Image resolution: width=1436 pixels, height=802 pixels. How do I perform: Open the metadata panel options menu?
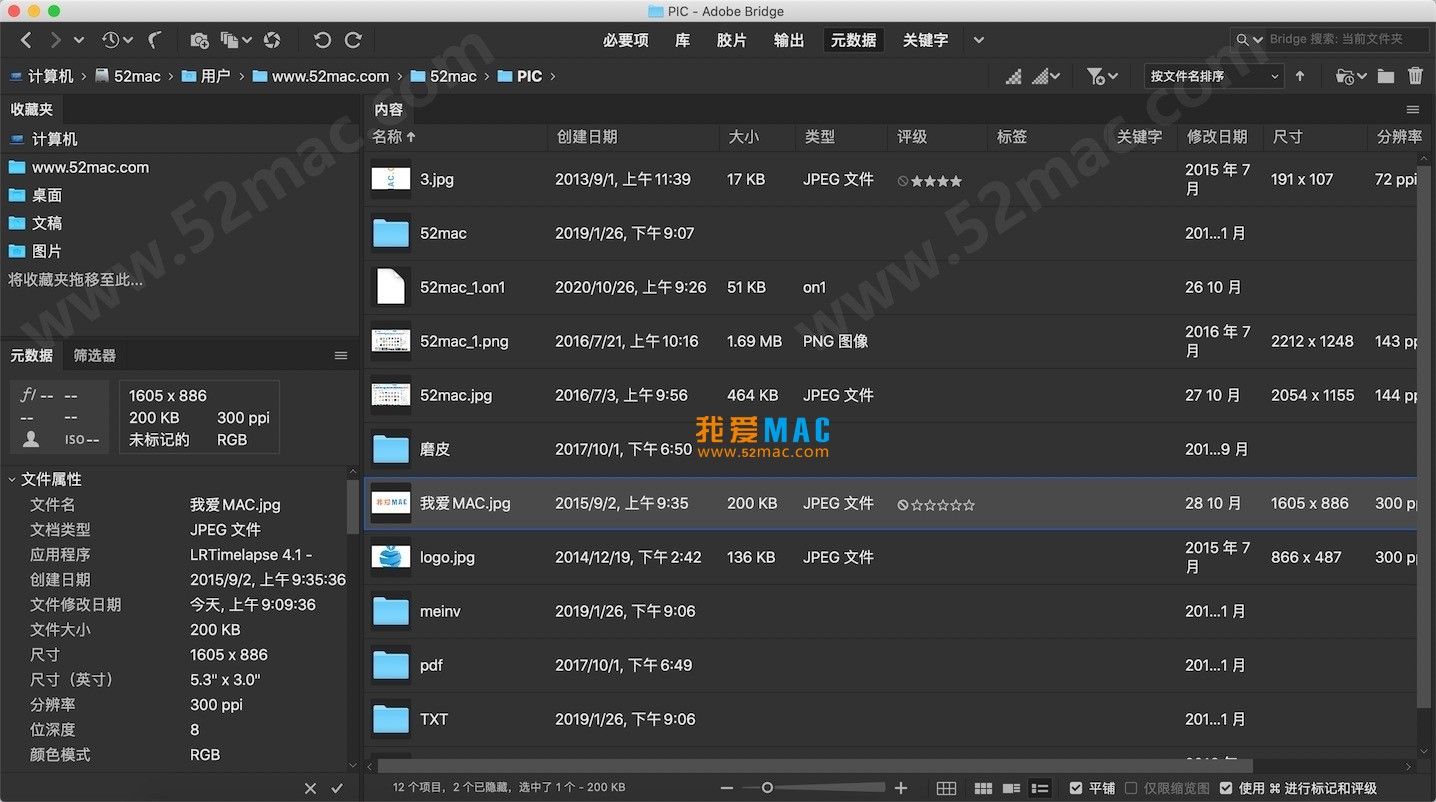coord(341,356)
